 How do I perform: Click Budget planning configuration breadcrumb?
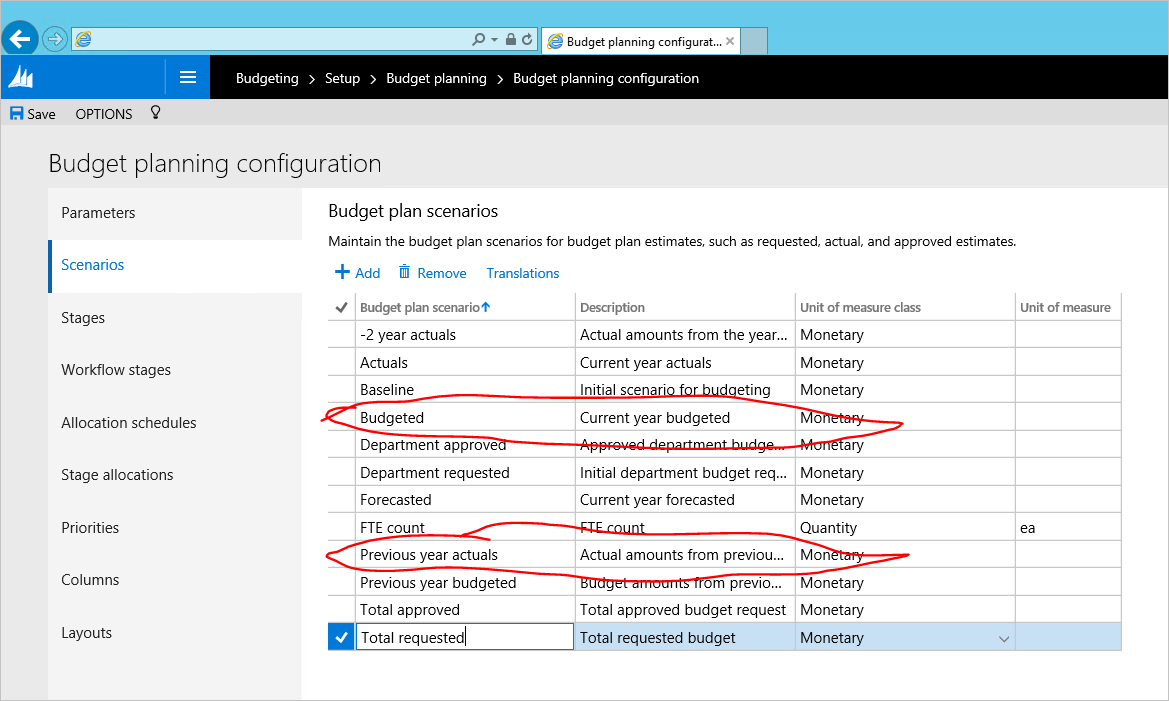(605, 78)
